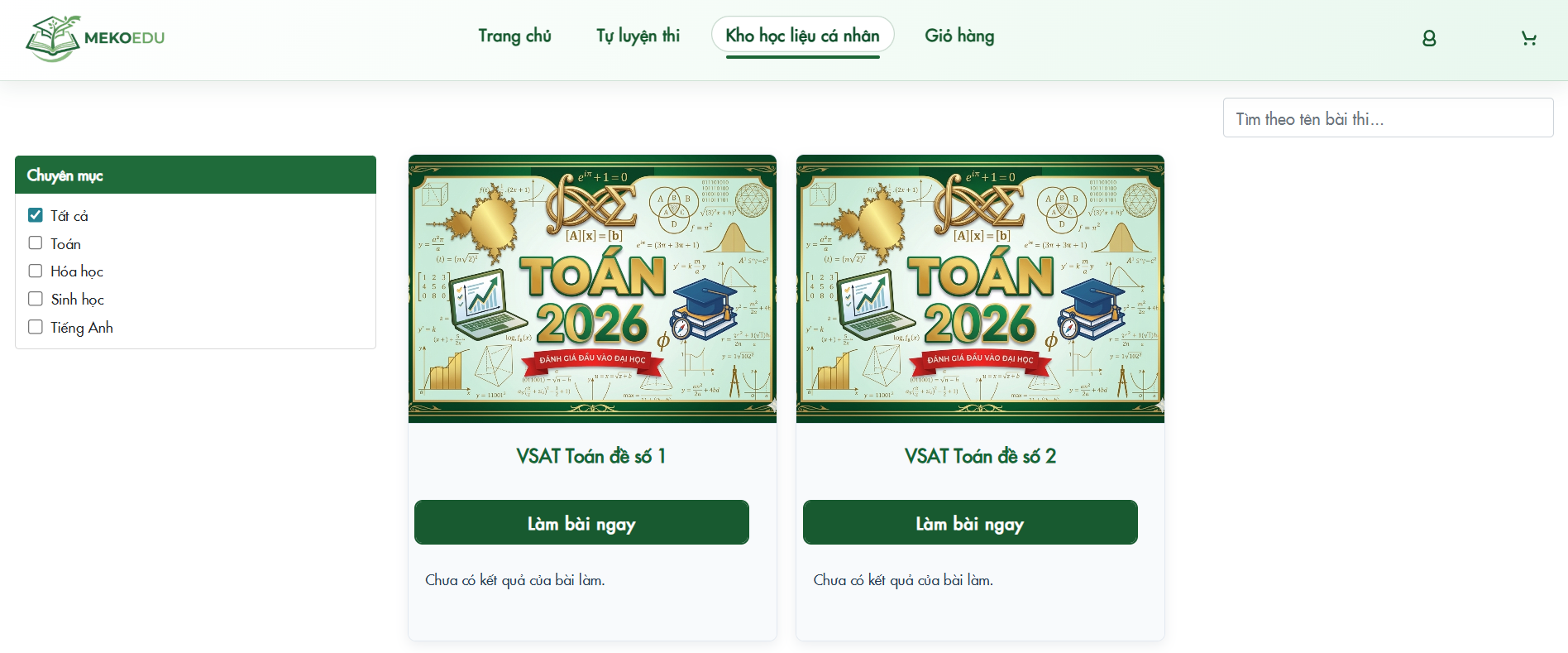
Task: Uncheck the Tất cả category checkbox
Action: pos(36,215)
